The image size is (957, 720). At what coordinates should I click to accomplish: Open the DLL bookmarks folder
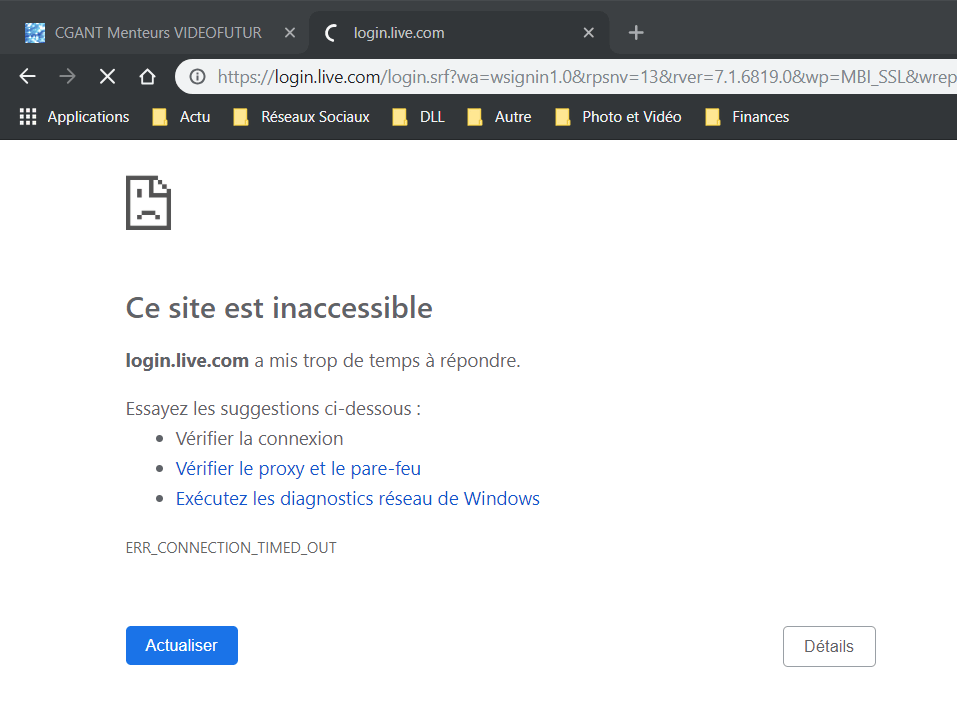coord(418,117)
